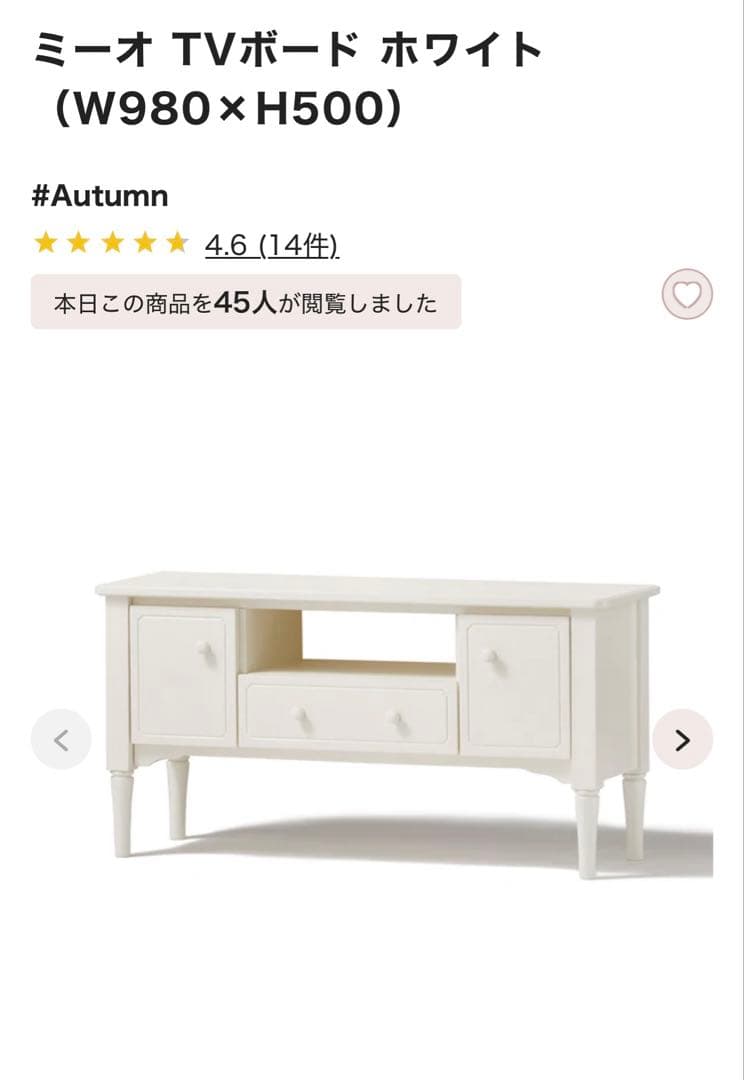This screenshot has height=1080, width=744.
Task: Open the 4.6 rating score link
Action: point(226,245)
